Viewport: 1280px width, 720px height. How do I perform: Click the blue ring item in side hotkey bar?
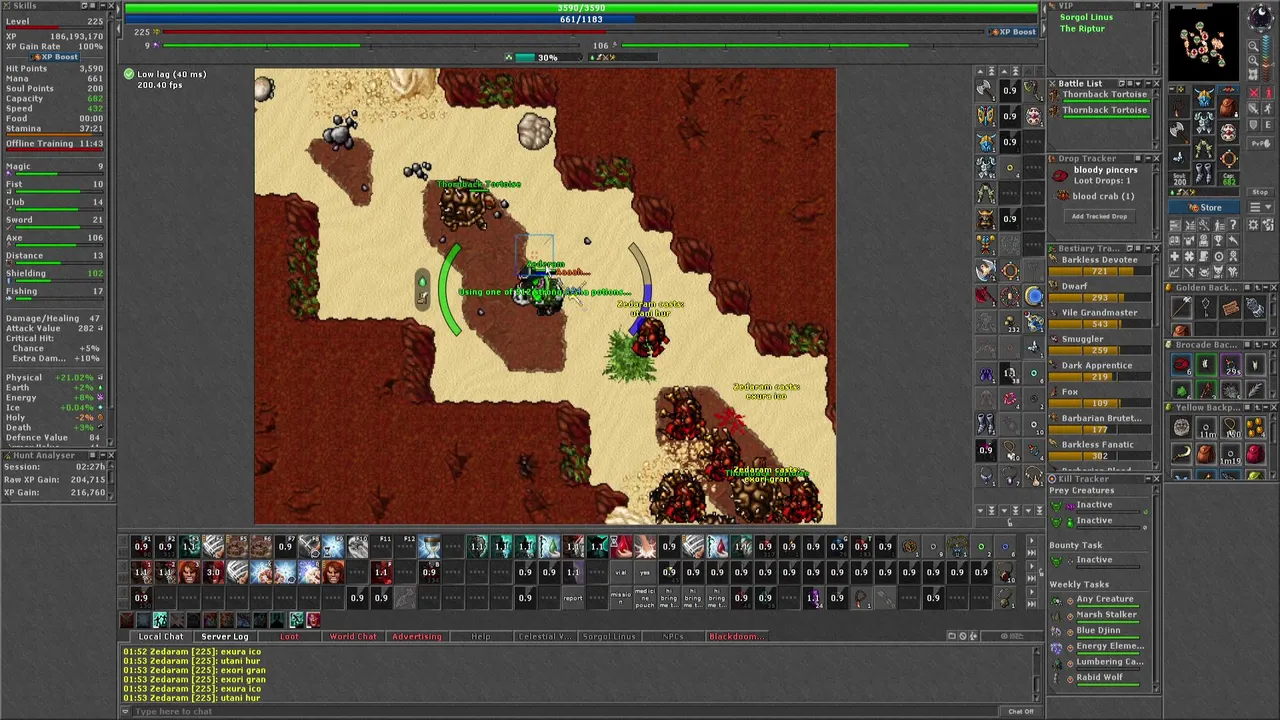(x=1033, y=295)
